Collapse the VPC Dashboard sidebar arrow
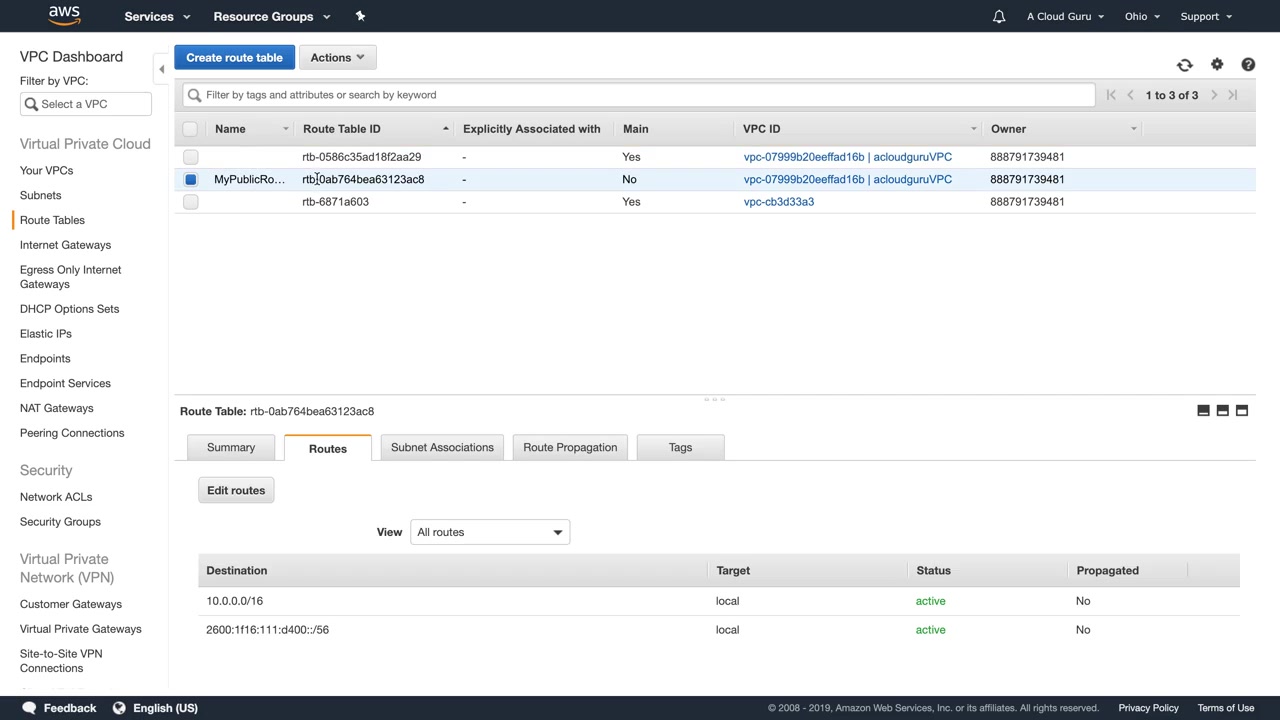The height and width of the screenshot is (720, 1280). coord(161,69)
